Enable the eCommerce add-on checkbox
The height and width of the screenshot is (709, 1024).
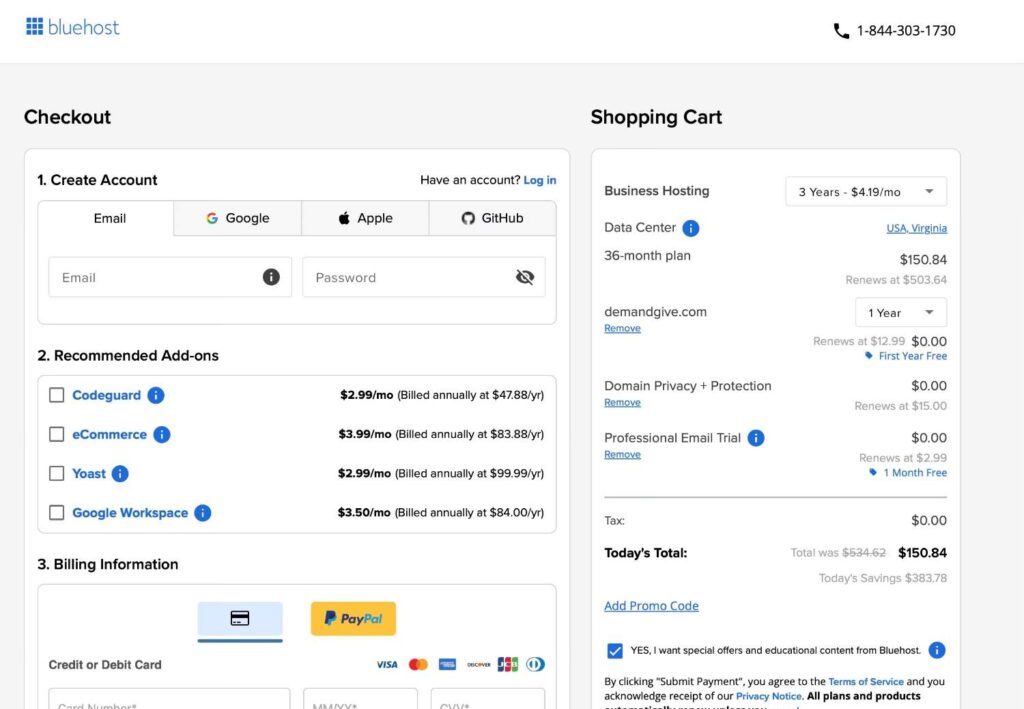coord(57,434)
